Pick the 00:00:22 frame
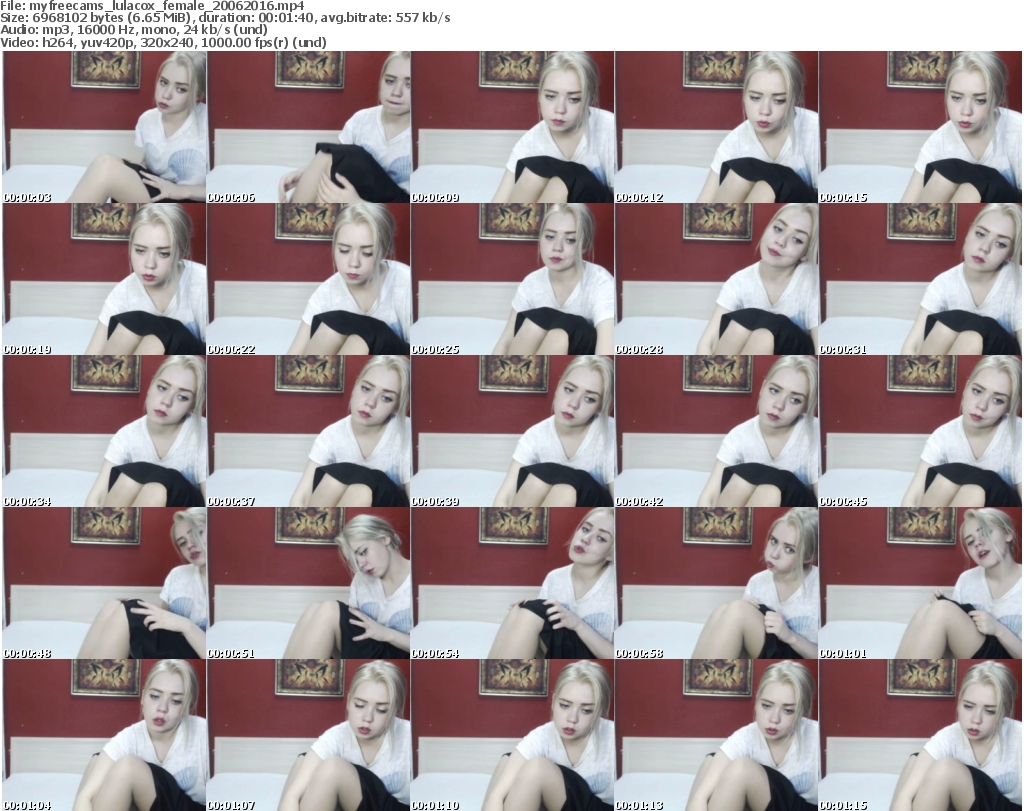1024x811 pixels. (308, 279)
